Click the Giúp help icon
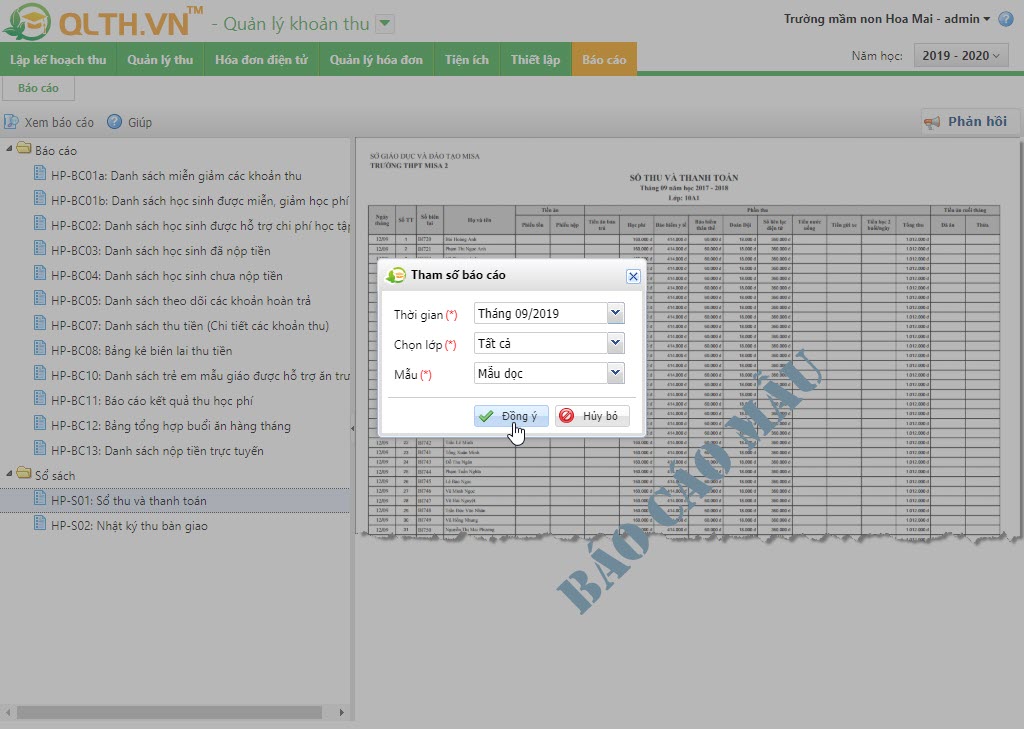This screenshot has height=729, width=1024. (114, 122)
